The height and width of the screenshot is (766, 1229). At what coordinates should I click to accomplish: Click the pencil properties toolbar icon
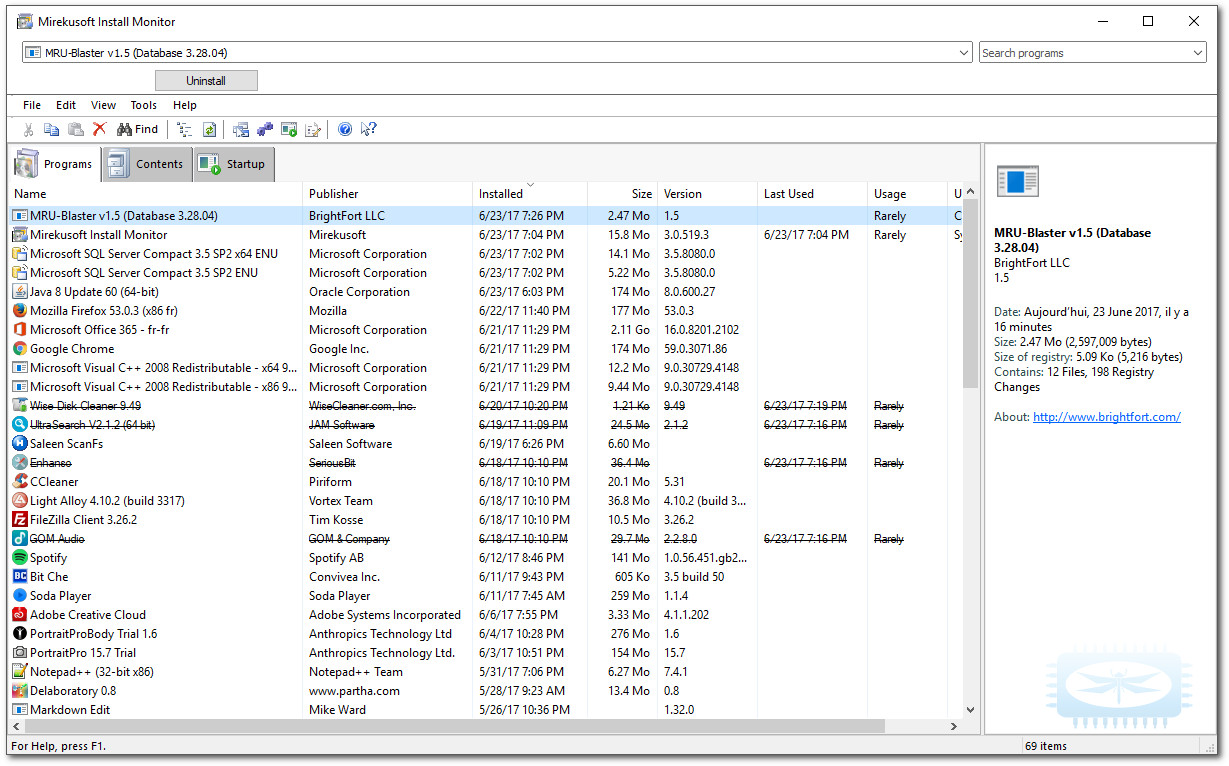pyautogui.click(x=313, y=129)
